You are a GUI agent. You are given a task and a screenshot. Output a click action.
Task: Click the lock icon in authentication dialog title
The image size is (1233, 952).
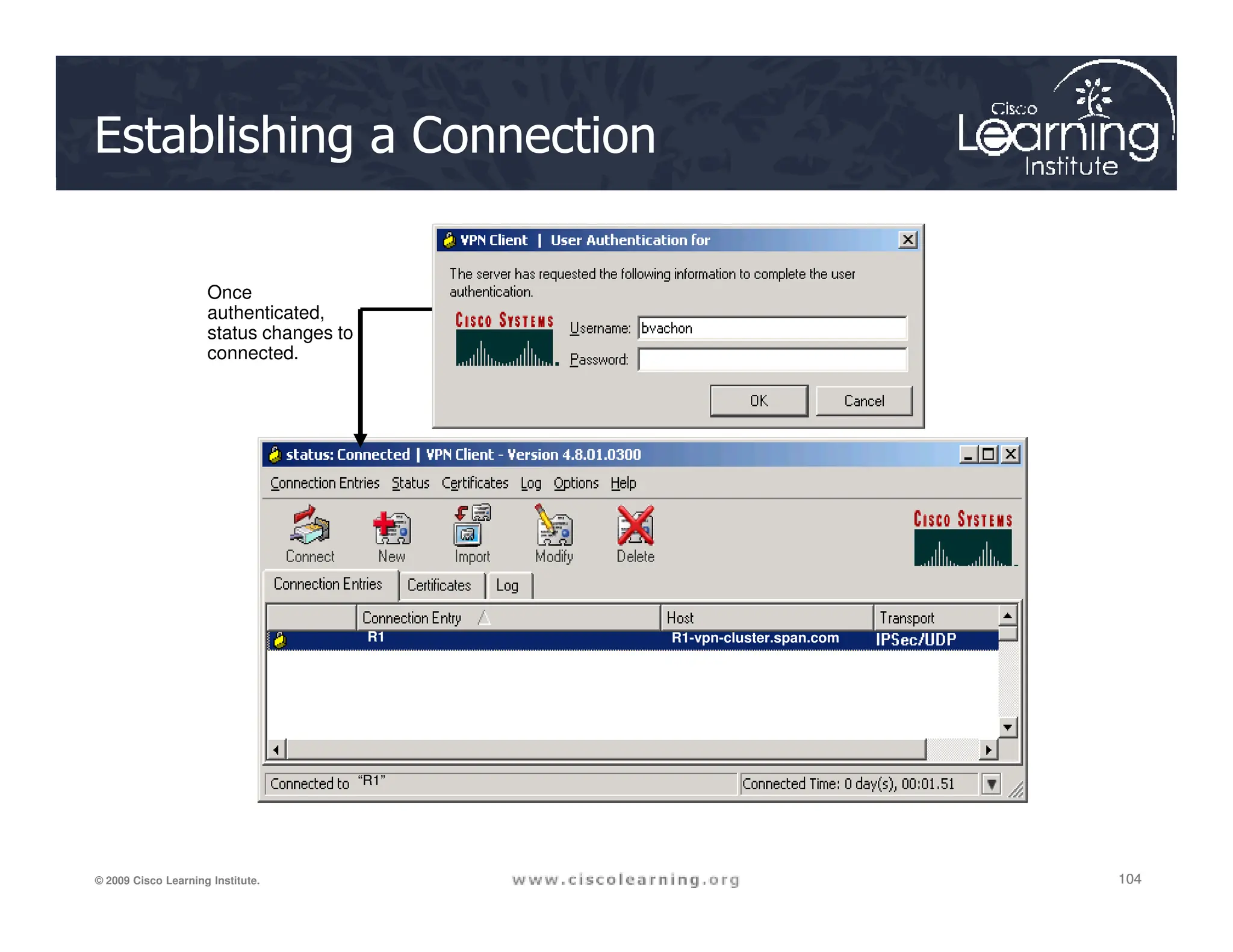pos(449,240)
